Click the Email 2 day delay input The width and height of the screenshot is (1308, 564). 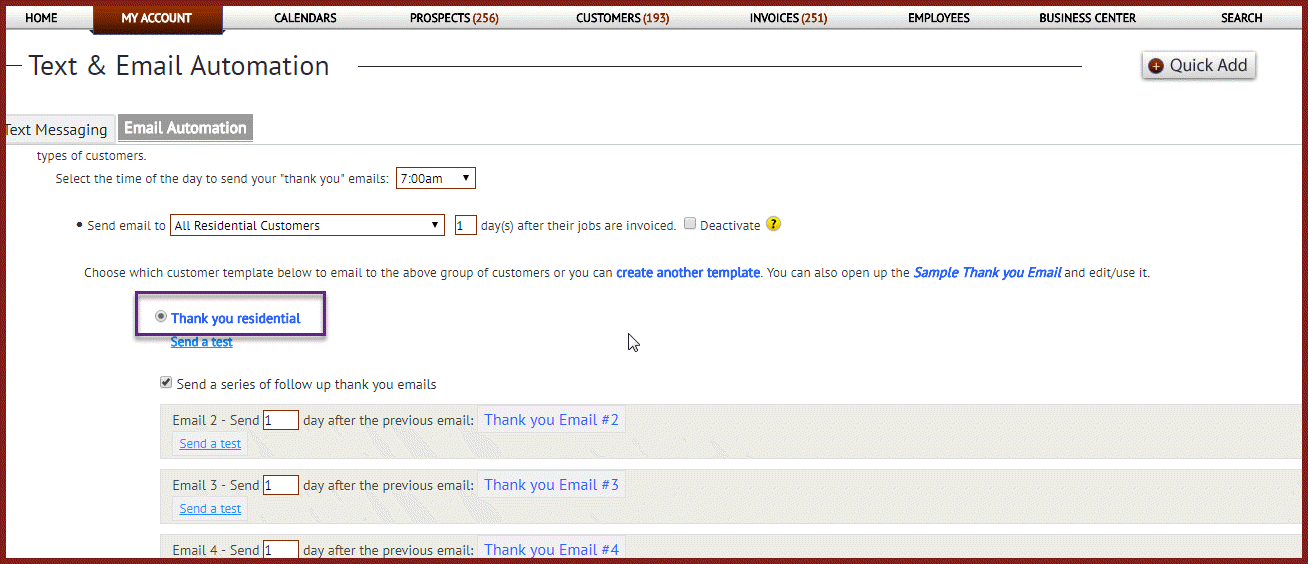pos(281,420)
